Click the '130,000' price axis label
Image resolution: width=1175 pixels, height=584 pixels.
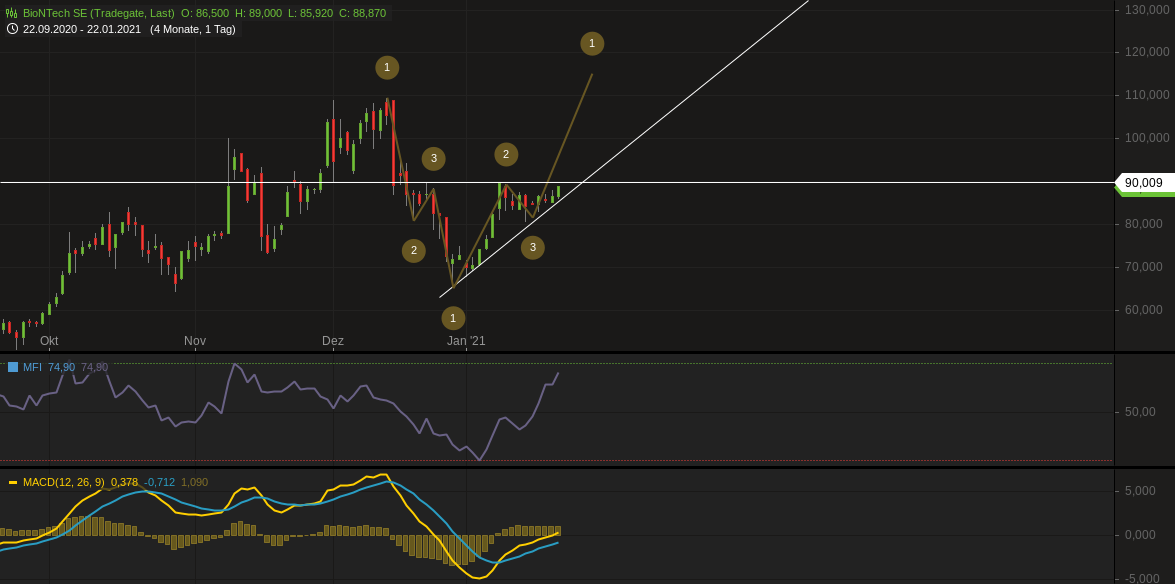[x=1147, y=9]
